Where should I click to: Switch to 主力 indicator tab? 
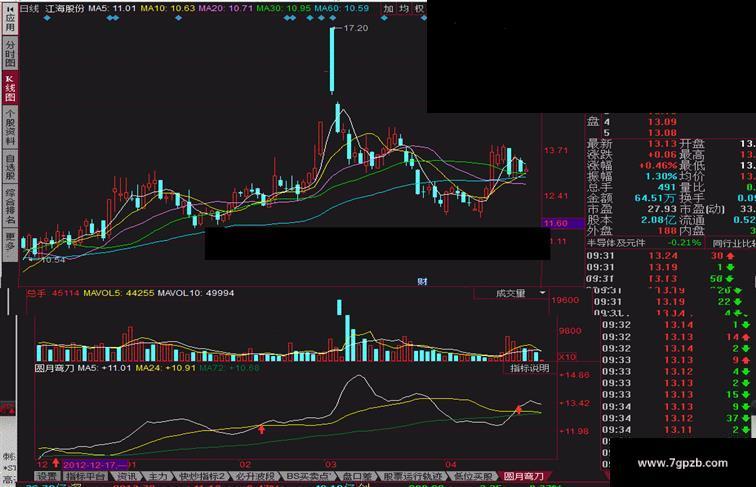click(158, 476)
